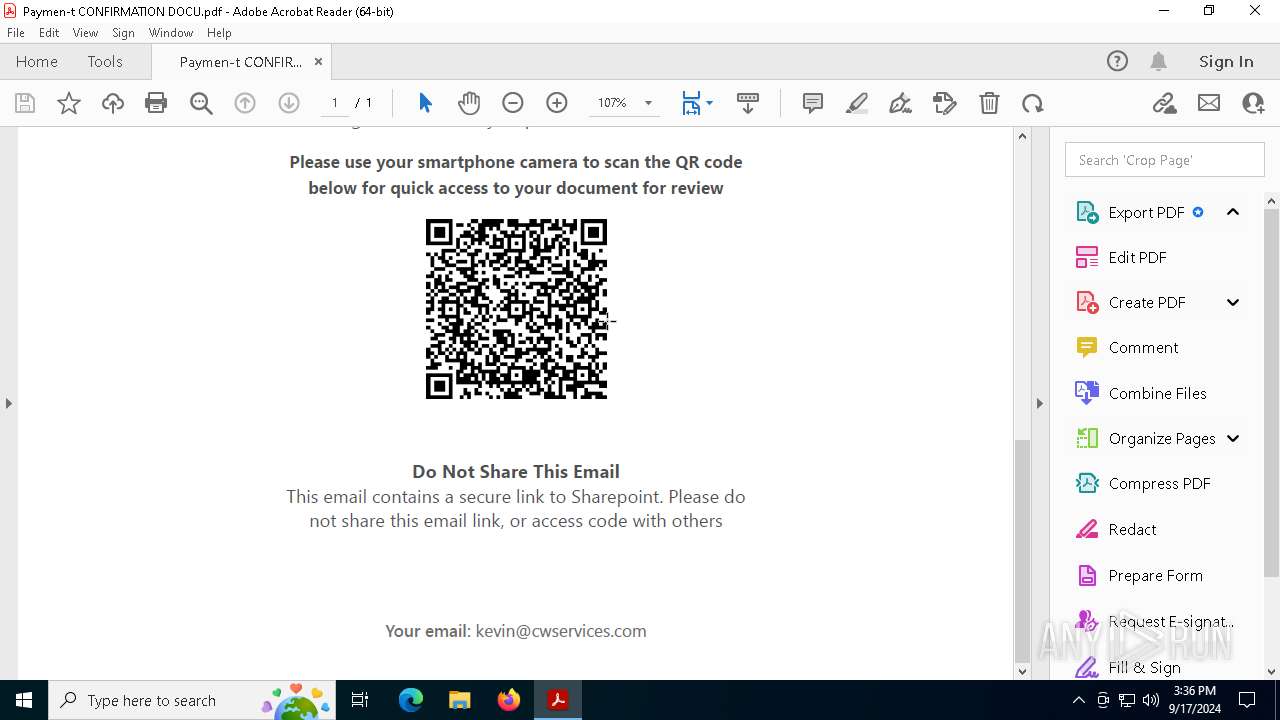Open File Explorer from the taskbar
This screenshot has height=720, width=1280.
pos(460,700)
